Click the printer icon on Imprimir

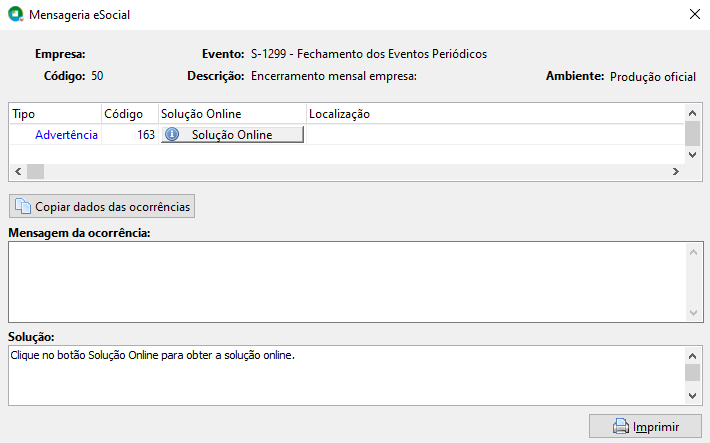(x=621, y=427)
